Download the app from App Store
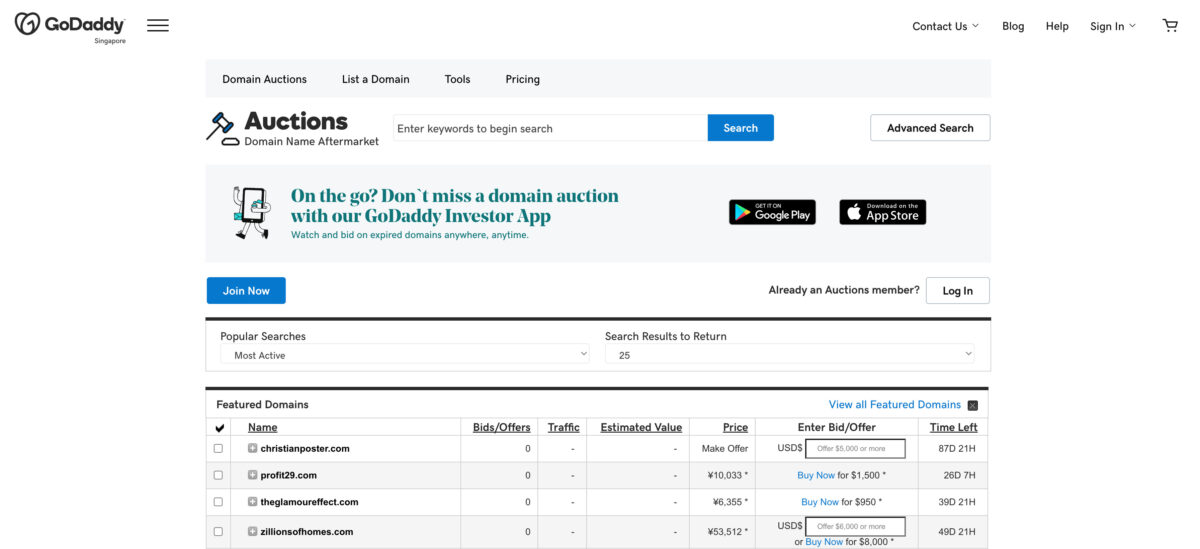1200x549 pixels. [883, 212]
